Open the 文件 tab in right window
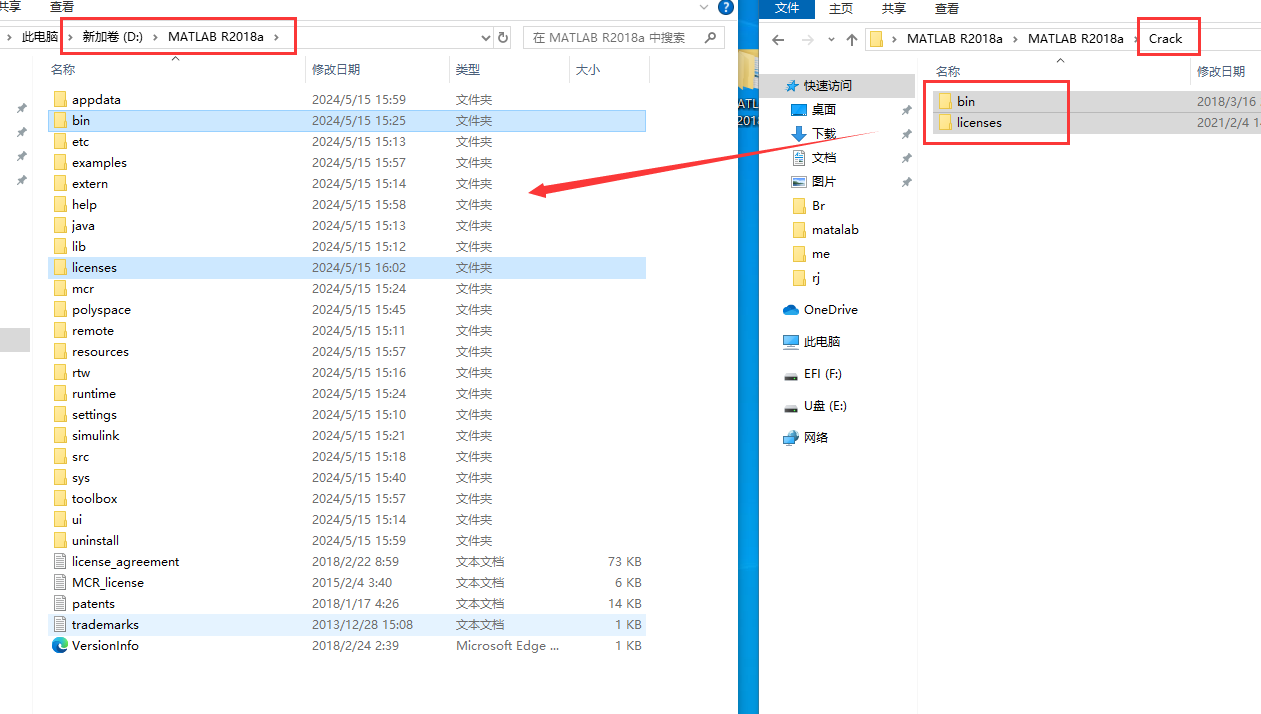 coord(788,8)
